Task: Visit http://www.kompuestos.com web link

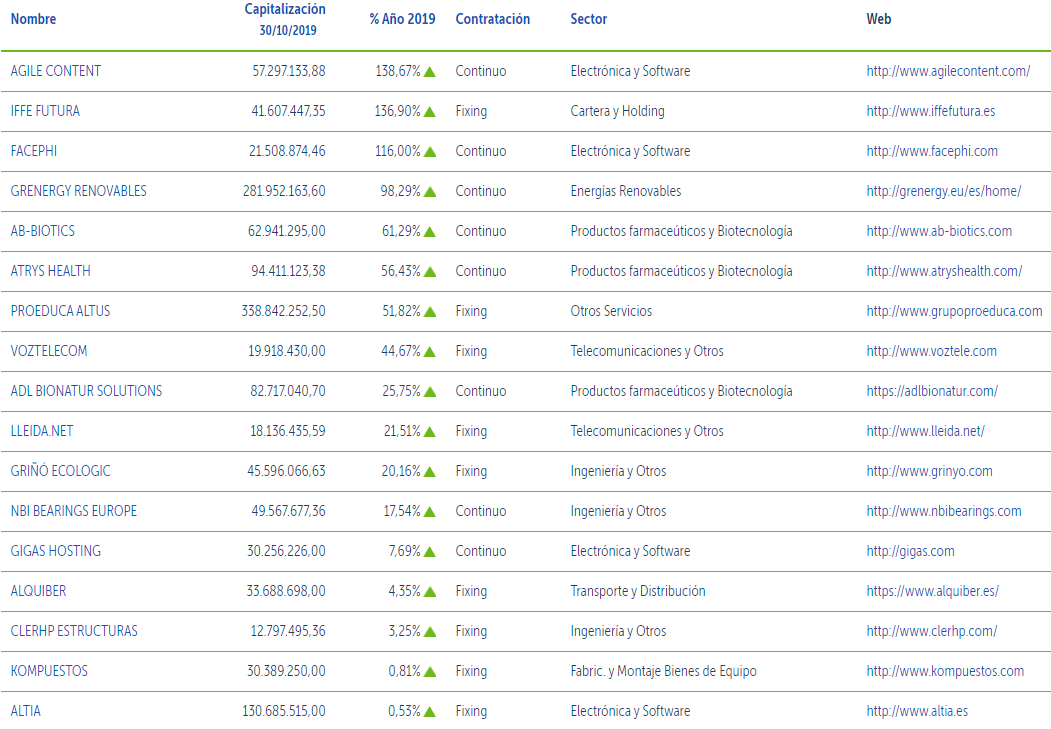Action: point(945,671)
